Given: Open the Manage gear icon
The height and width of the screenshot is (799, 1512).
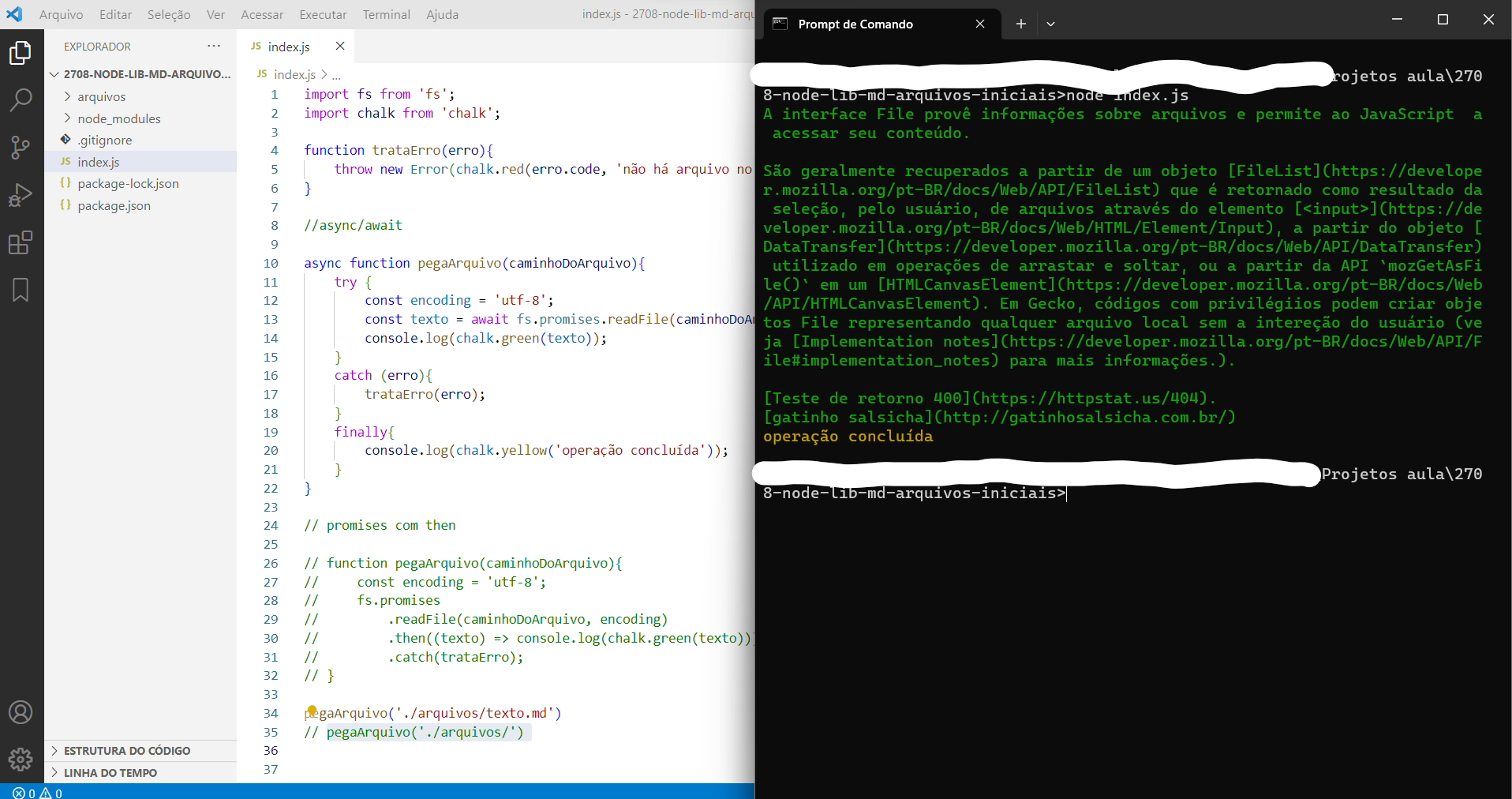Looking at the screenshot, I should tap(21, 760).
